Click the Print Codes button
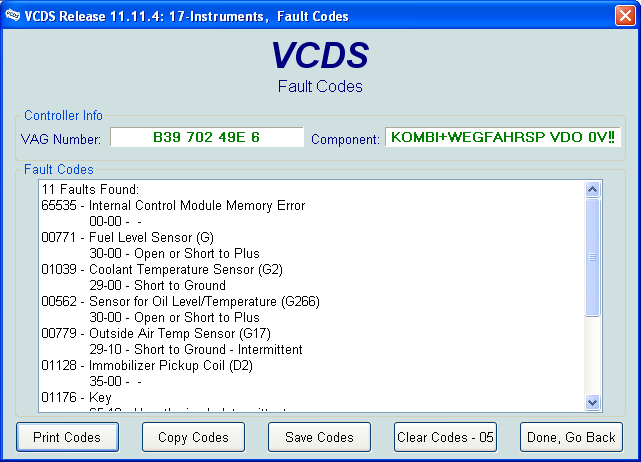This screenshot has width=641, height=462. pos(67,437)
